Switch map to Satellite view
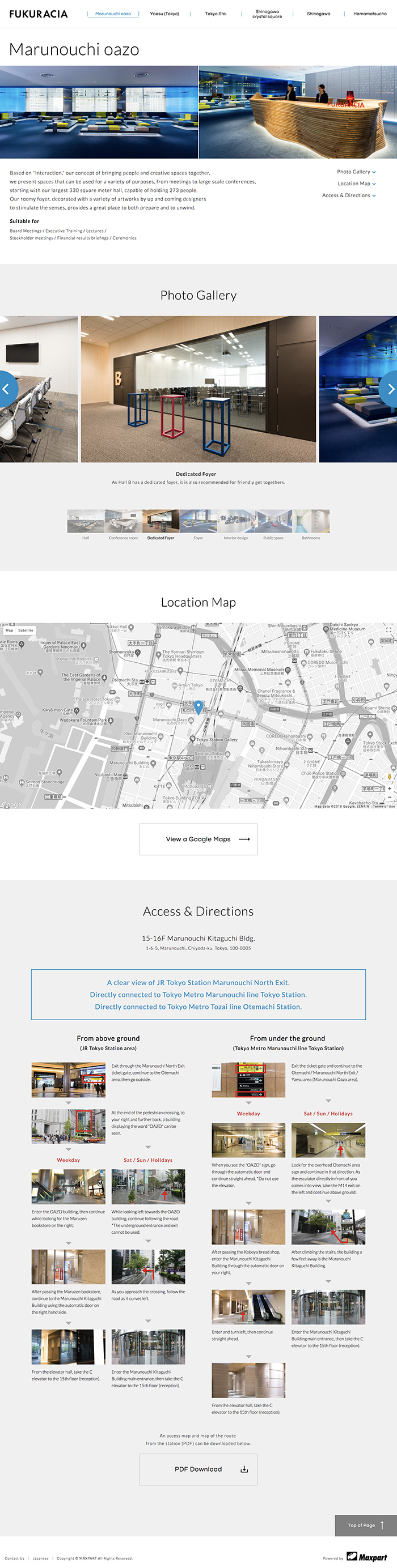 click(26, 630)
